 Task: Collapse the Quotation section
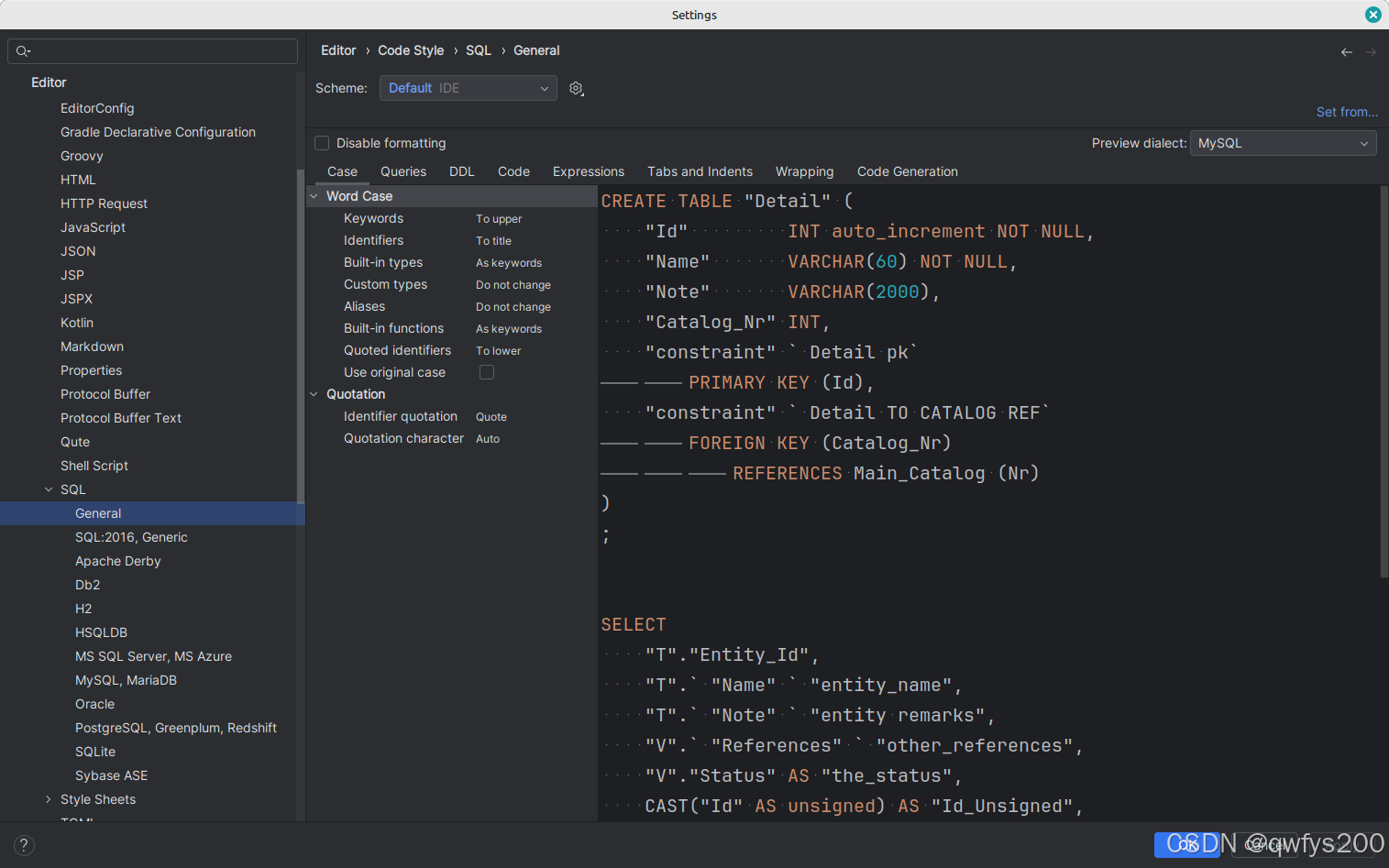(314, 394)
